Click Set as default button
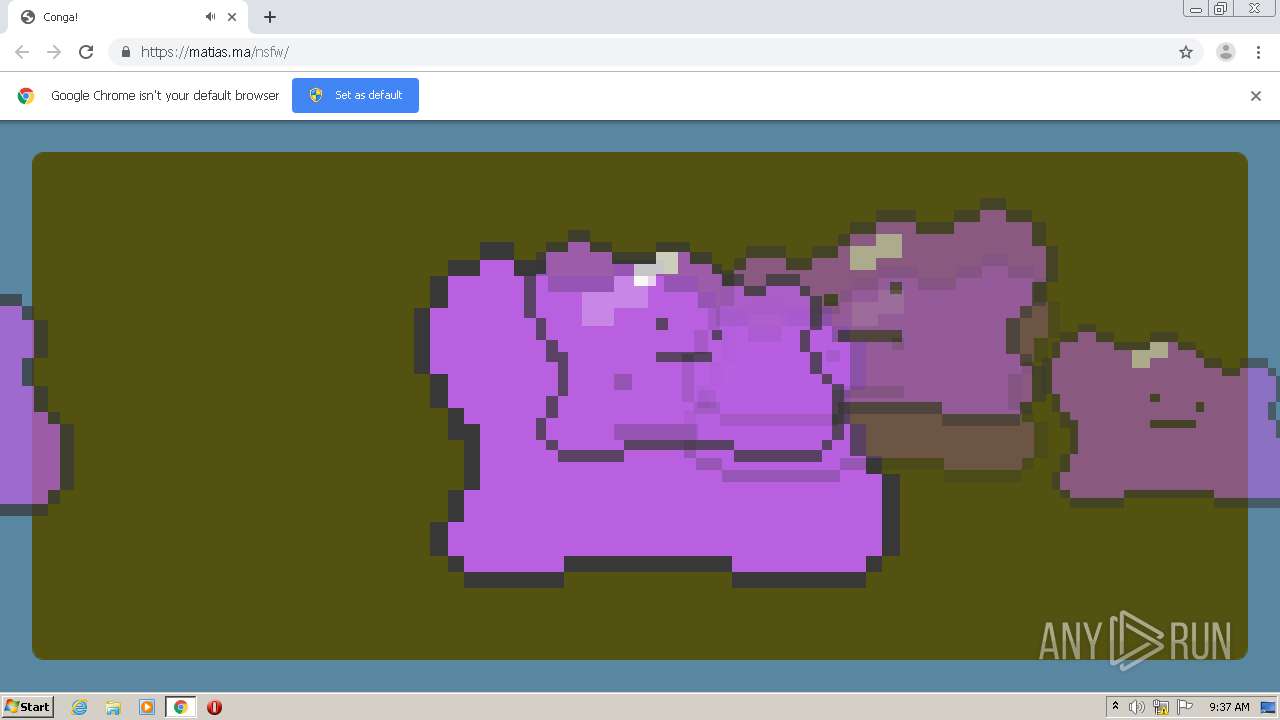1280x720 pixels. (x=355, y=95)
